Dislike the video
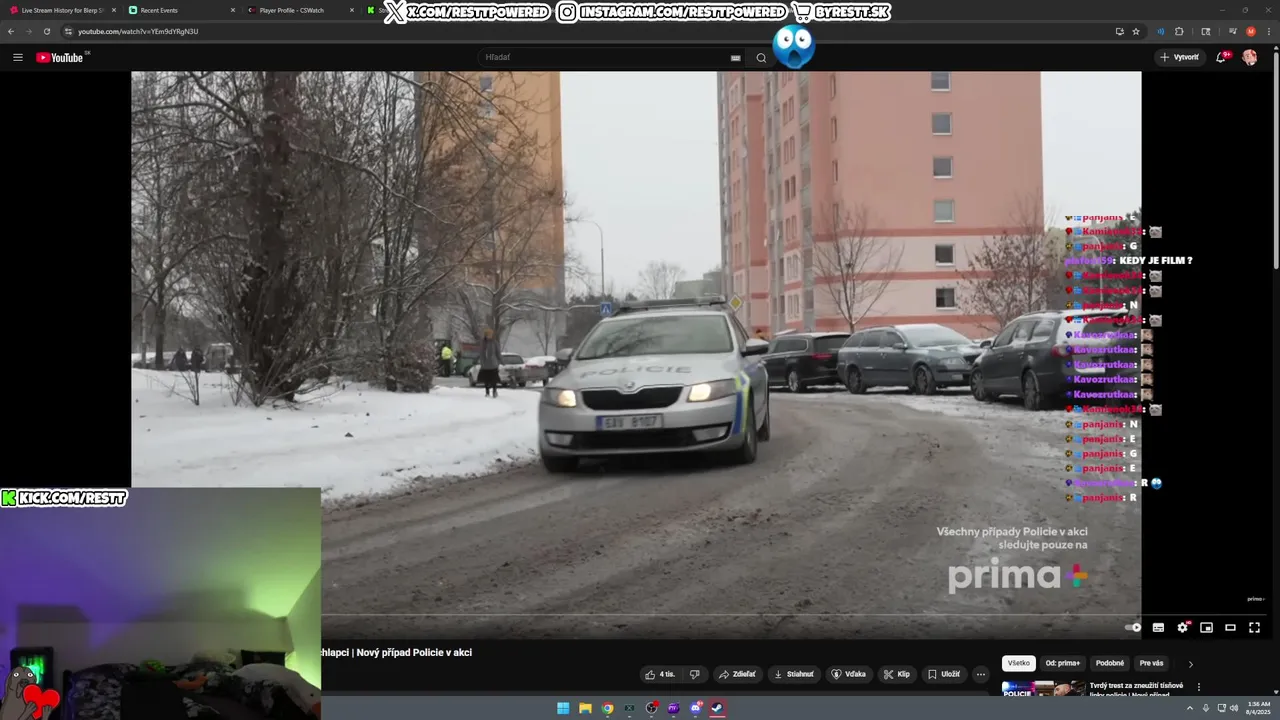The image size is (1280, 720). (x=695, y=674)
